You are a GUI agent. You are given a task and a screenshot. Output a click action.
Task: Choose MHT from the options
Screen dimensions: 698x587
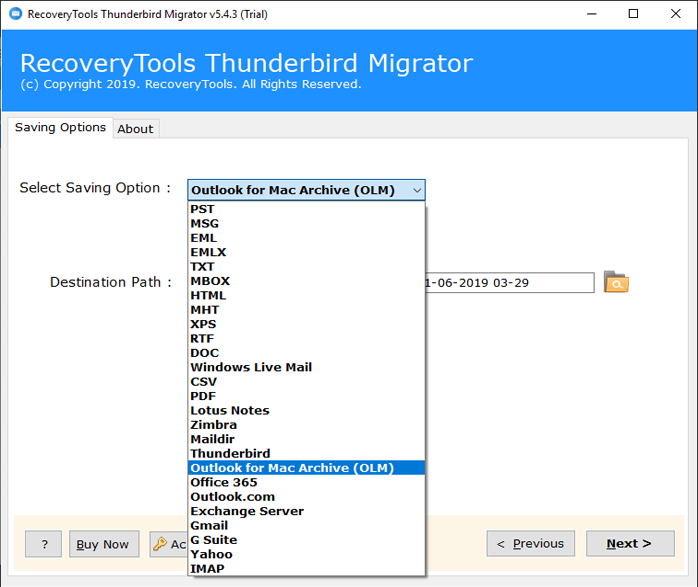(306, 310)
